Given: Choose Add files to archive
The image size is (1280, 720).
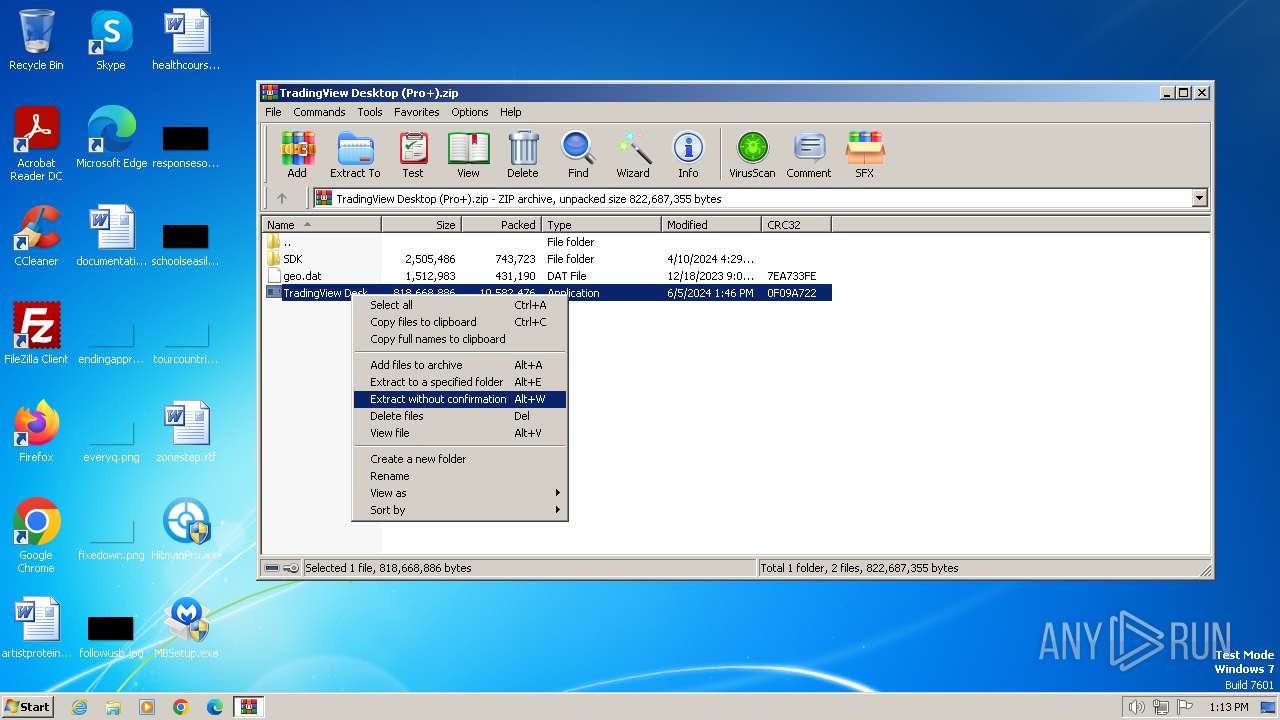Looking at the screenshot, I should tap(460, 365).
